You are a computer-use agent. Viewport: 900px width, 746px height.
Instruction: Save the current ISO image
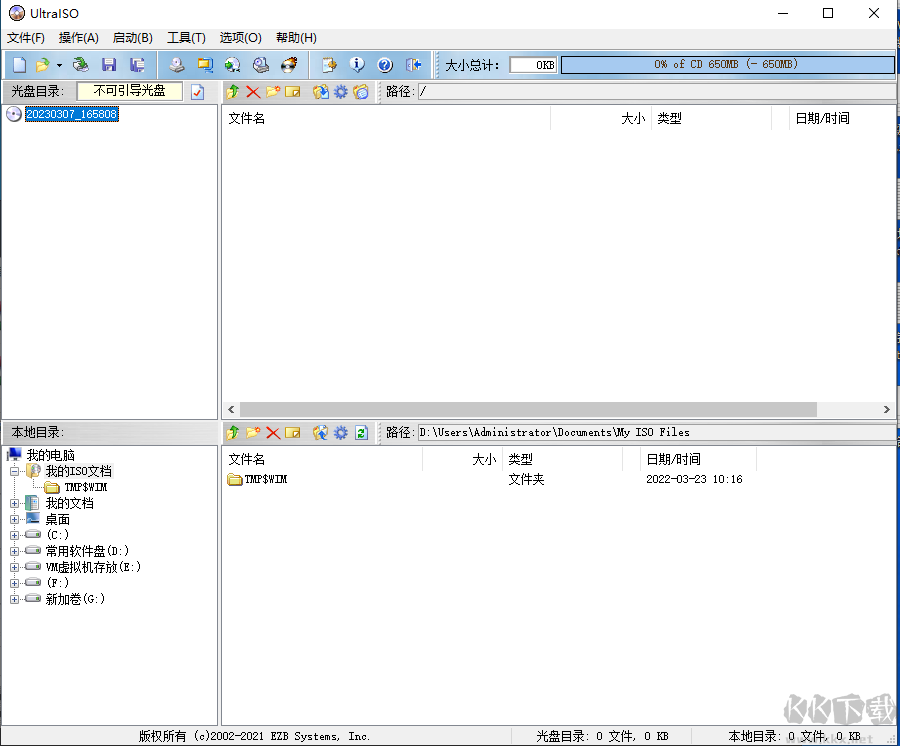click(108, 65)
